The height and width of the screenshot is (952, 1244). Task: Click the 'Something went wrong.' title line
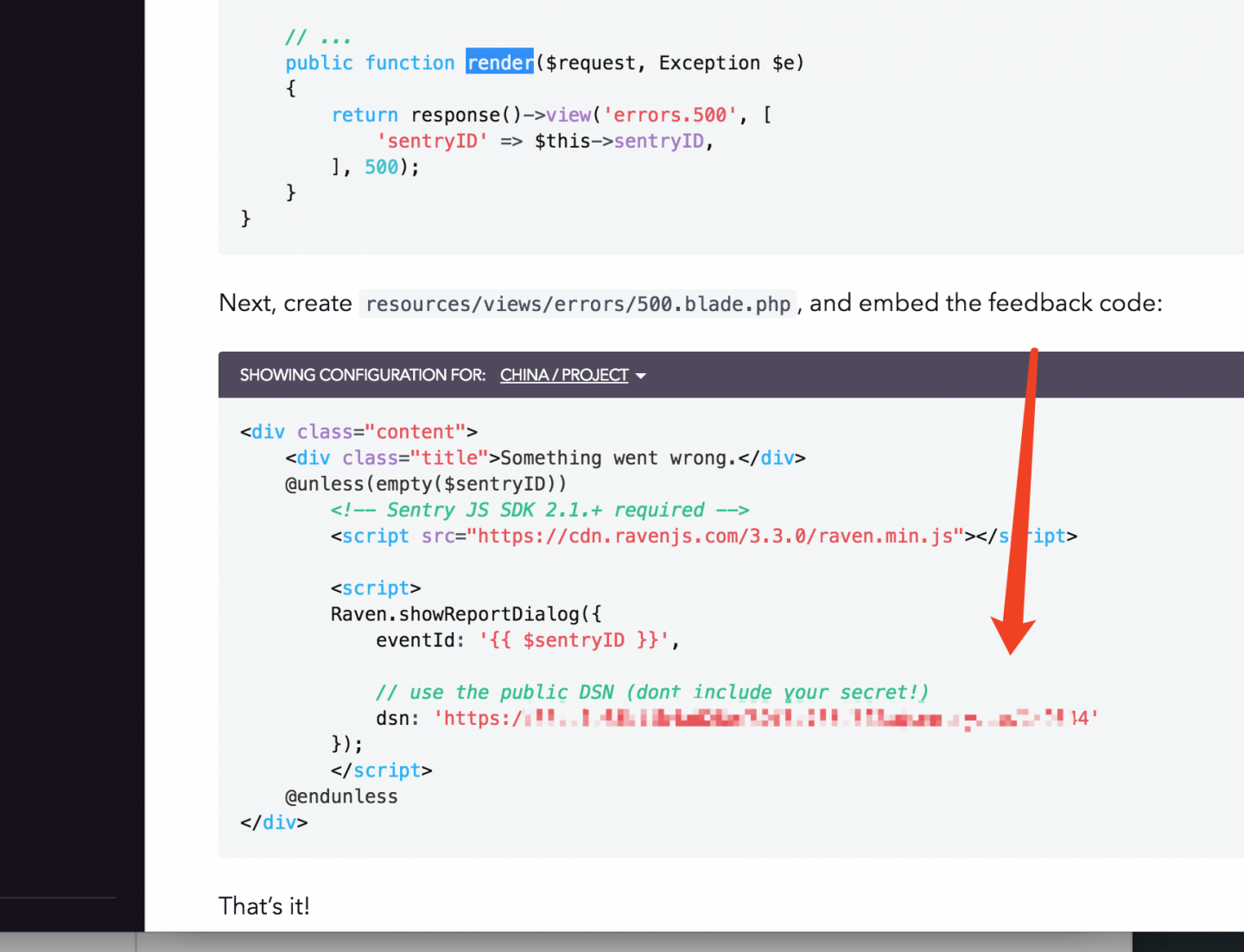coord(545,458)
